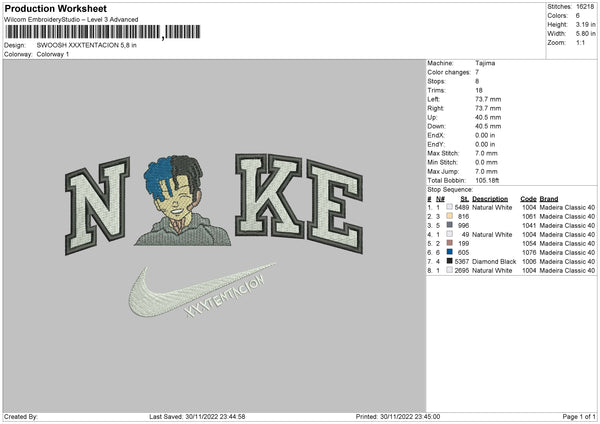The image size is (600, 424).
Task: Click thread code '1054'
Action: 529,244
